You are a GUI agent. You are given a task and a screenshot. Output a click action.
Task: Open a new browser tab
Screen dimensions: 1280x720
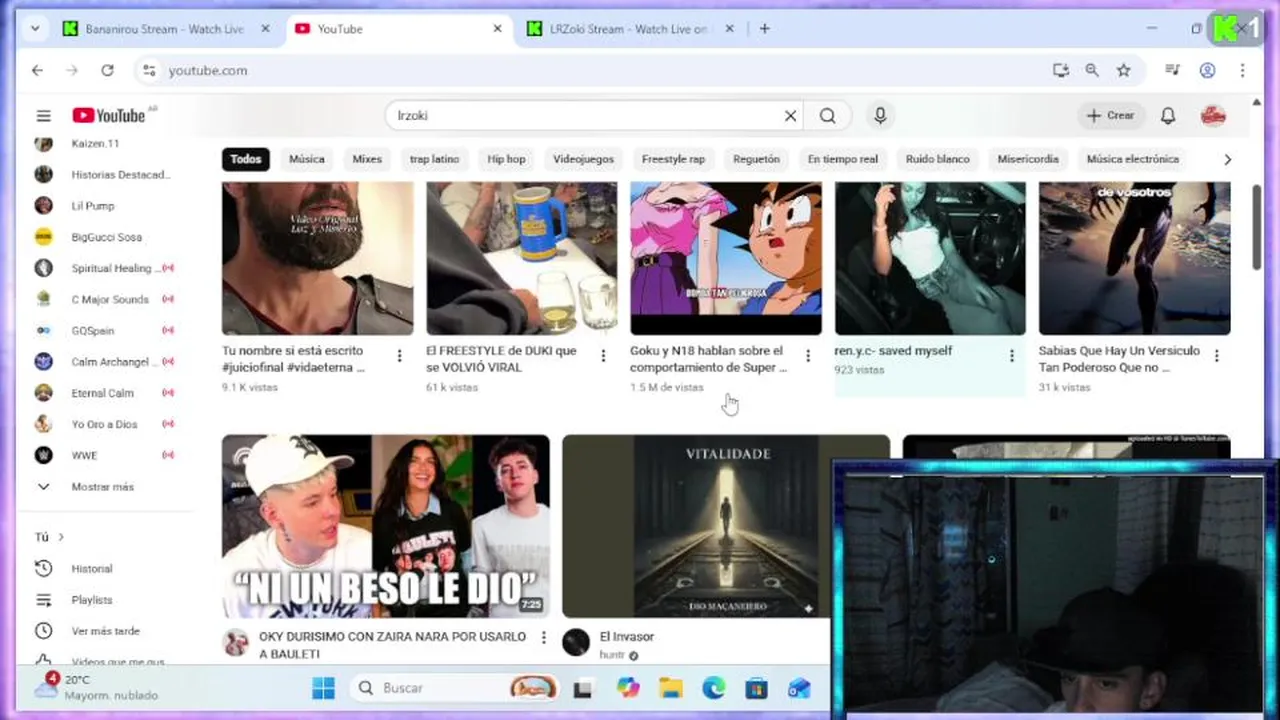point(764,29)
